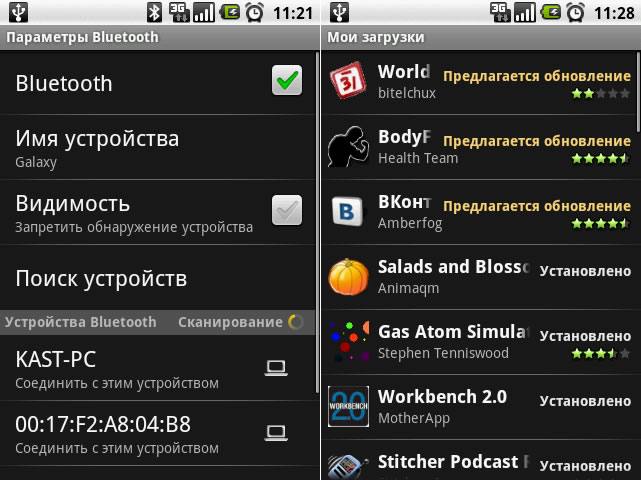Open the Gas Atom Simulator colored dots icon

coord(348,341)
